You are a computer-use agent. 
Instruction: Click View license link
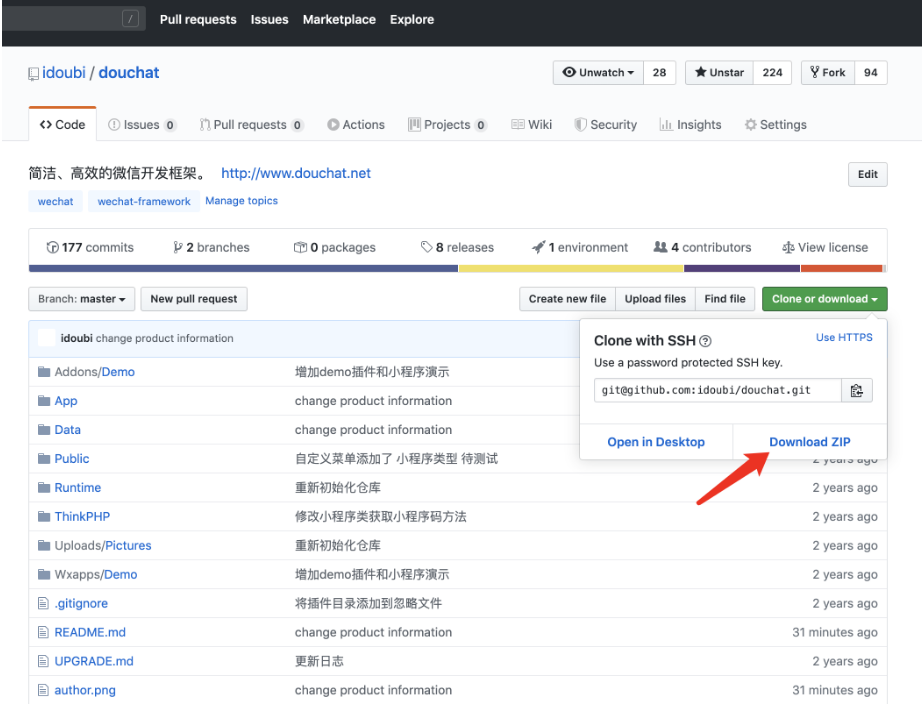point(824,248)
